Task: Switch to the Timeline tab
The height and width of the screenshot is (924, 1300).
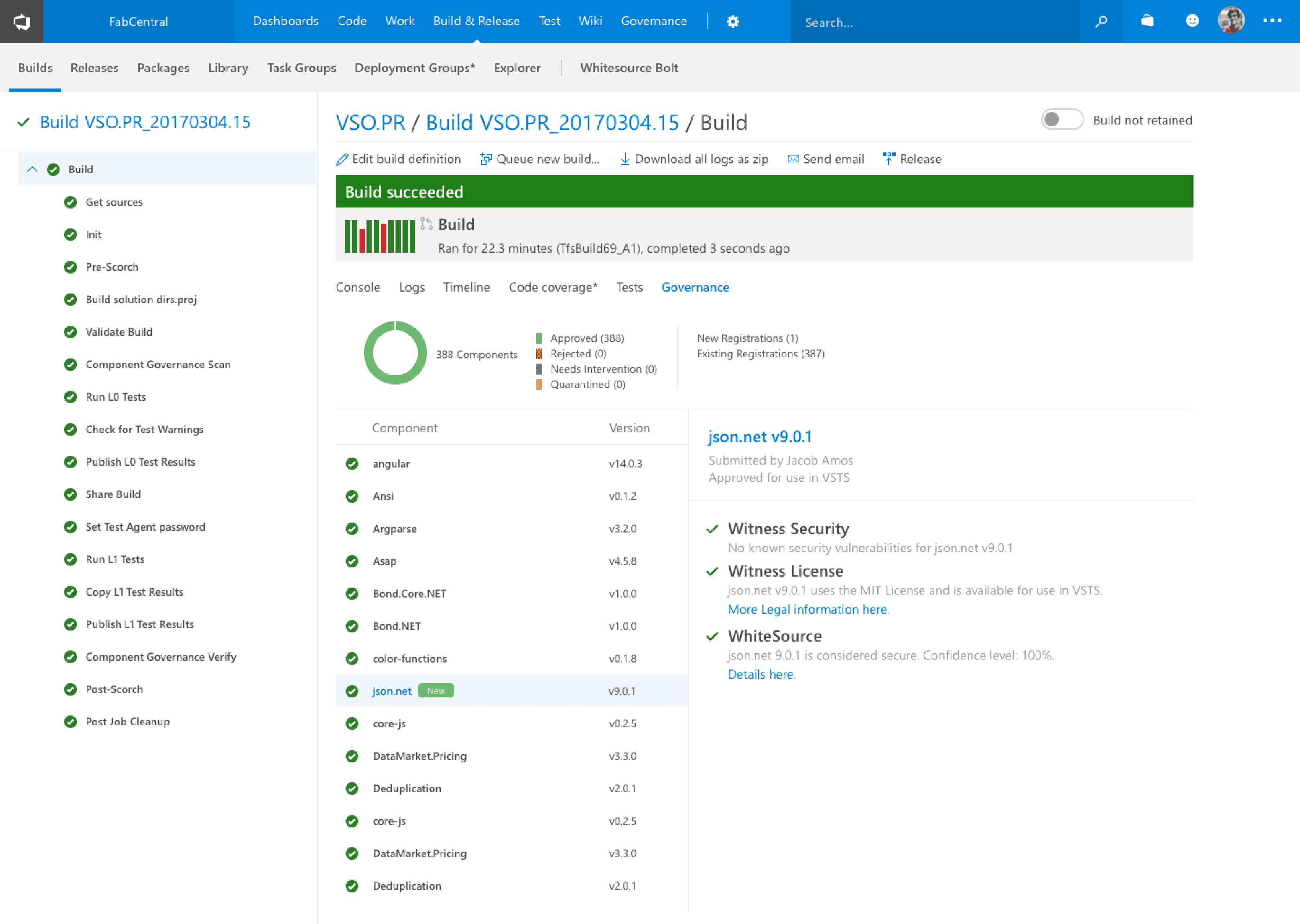Action: tap(466, 287)
